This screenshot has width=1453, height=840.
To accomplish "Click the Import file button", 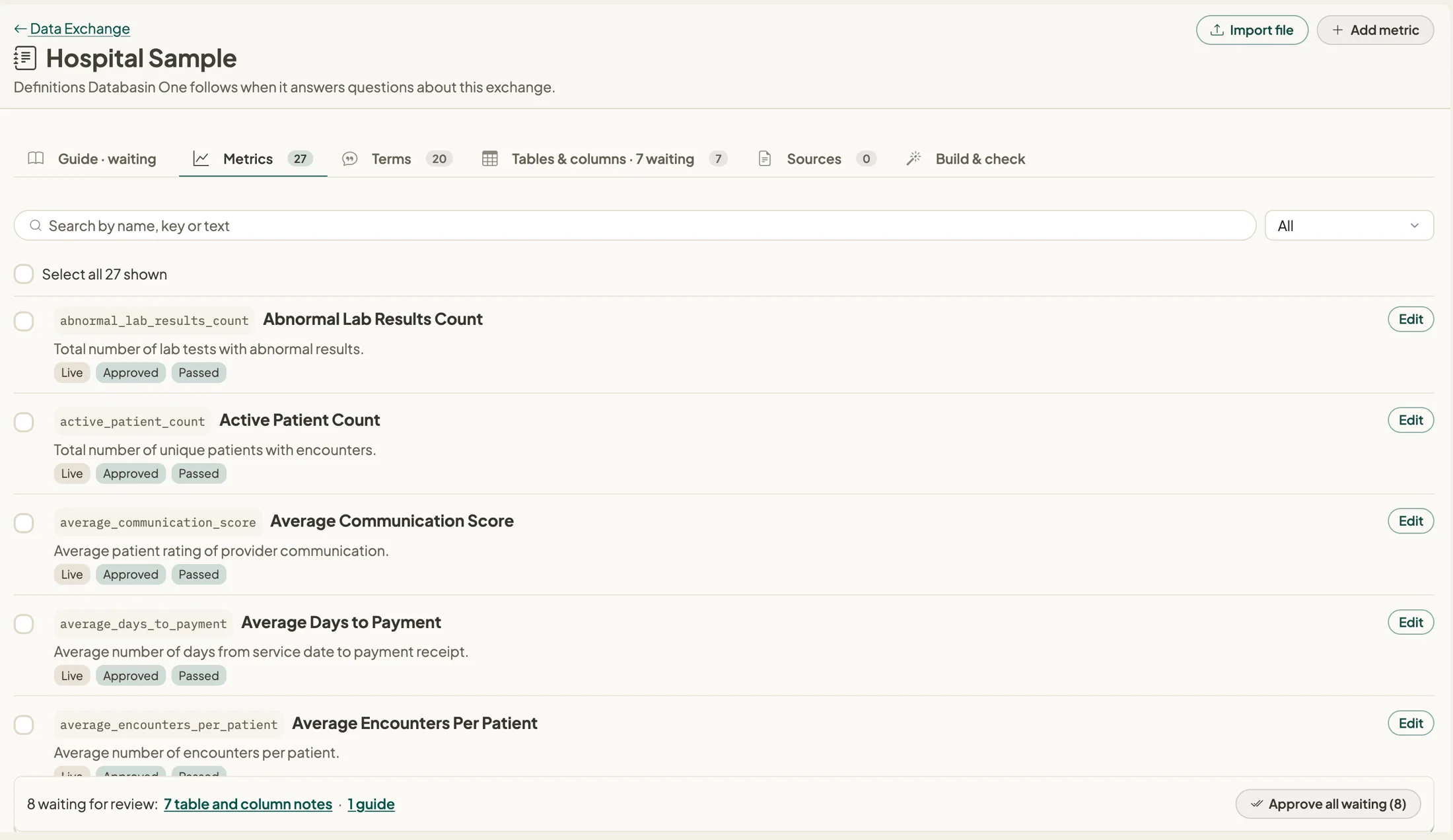I will pyautogui.click(x=1252, y=30).
